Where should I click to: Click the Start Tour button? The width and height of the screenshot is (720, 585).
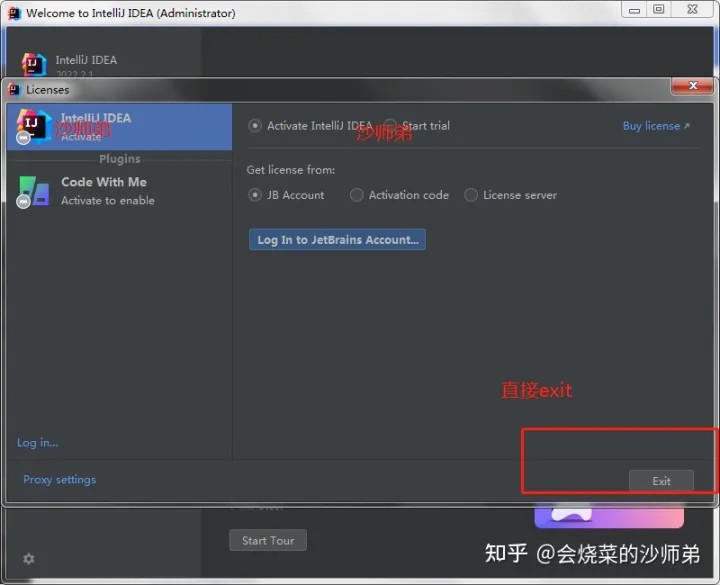[268, 541]
